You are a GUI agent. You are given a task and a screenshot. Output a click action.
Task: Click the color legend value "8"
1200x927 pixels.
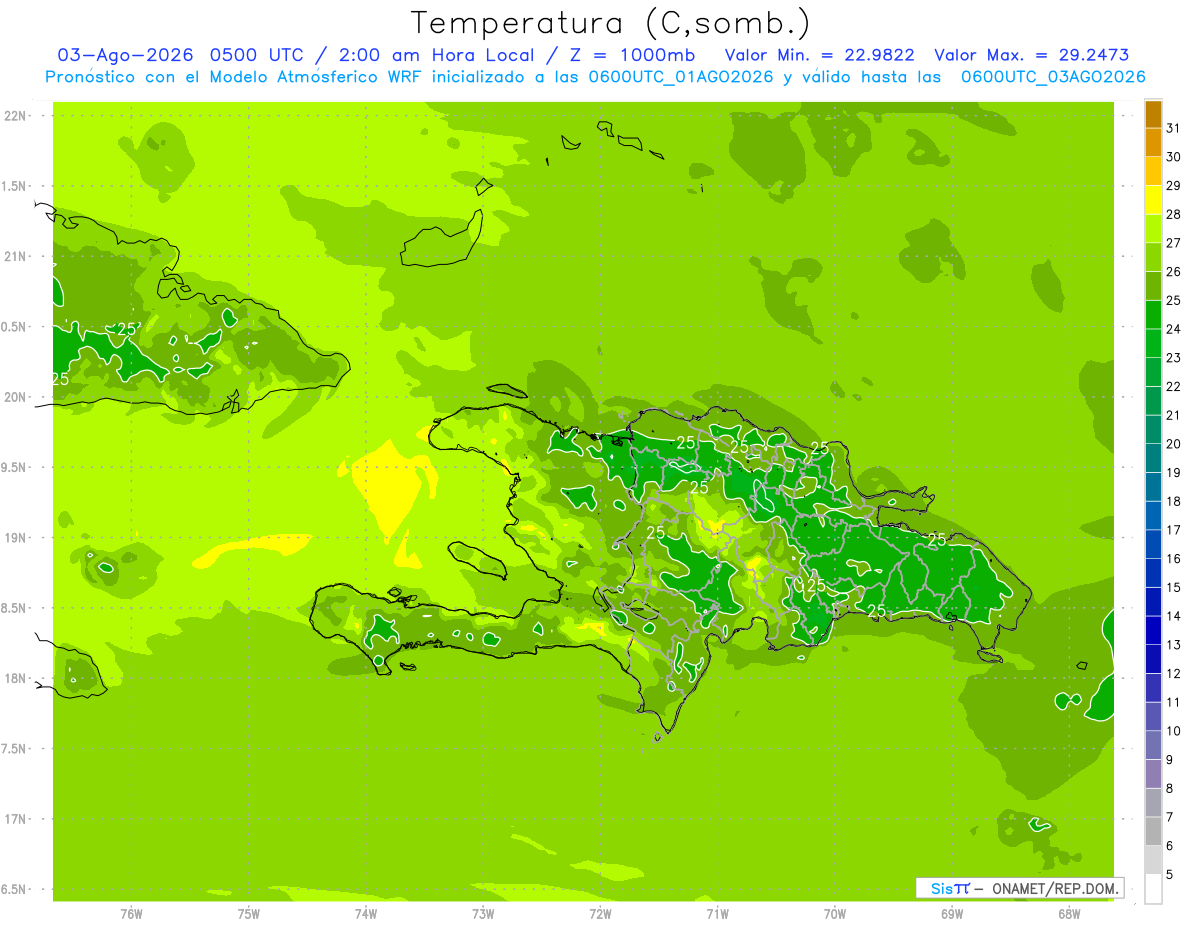tap(1170, 789)
